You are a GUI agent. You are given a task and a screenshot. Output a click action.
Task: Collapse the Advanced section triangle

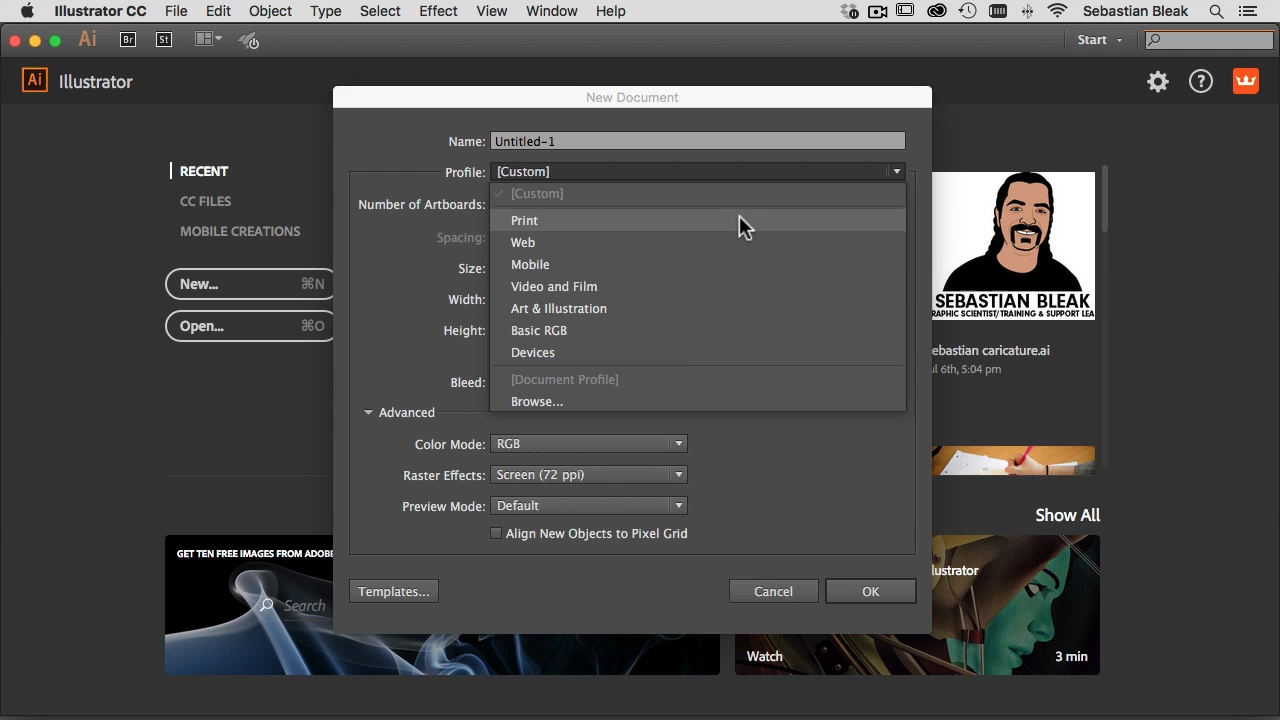[x=368, y=413]
